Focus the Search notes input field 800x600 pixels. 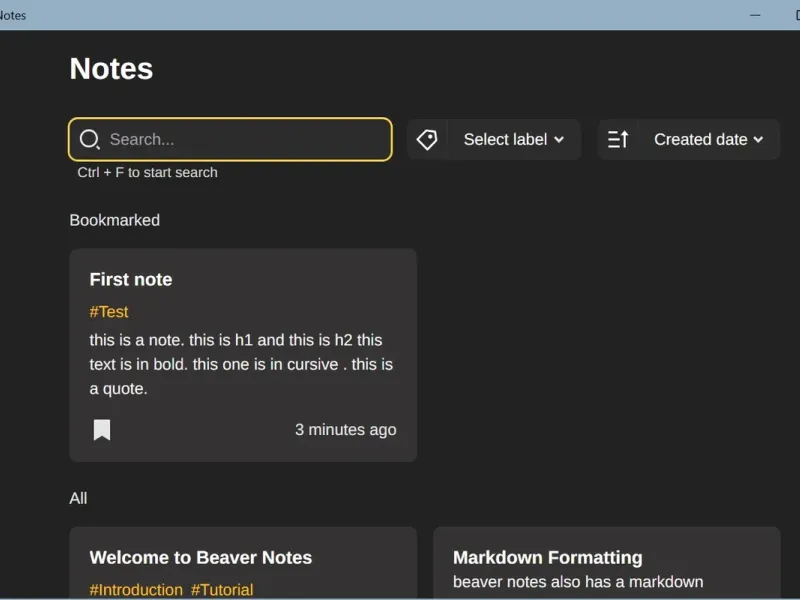coord(245,140)
